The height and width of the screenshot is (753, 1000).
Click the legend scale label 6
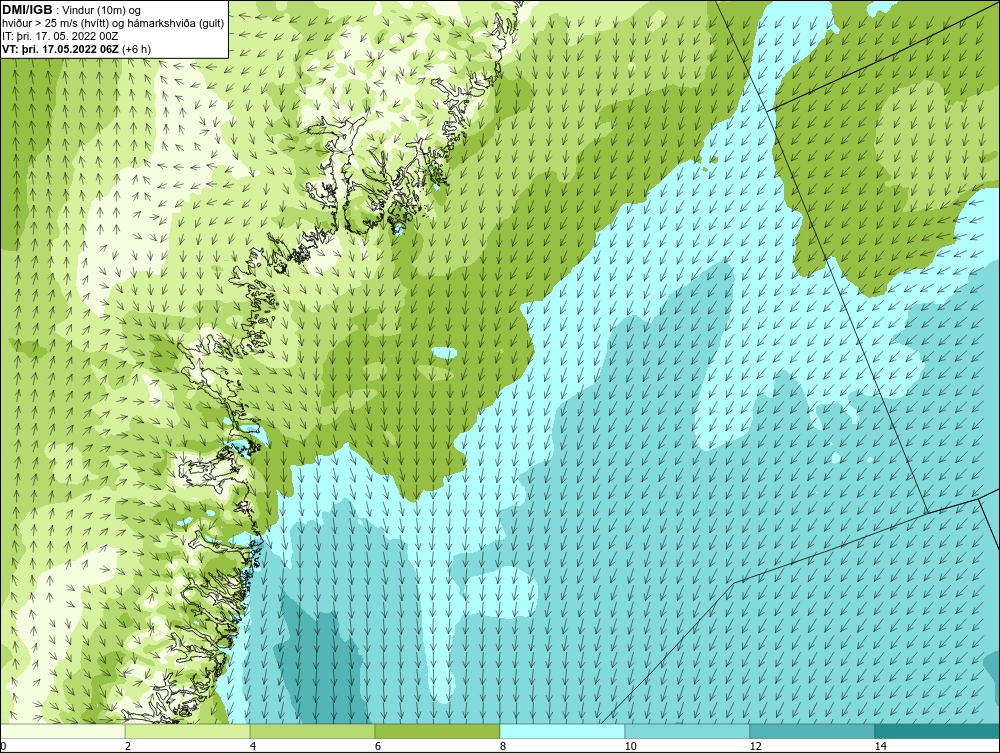click(378, 746)
